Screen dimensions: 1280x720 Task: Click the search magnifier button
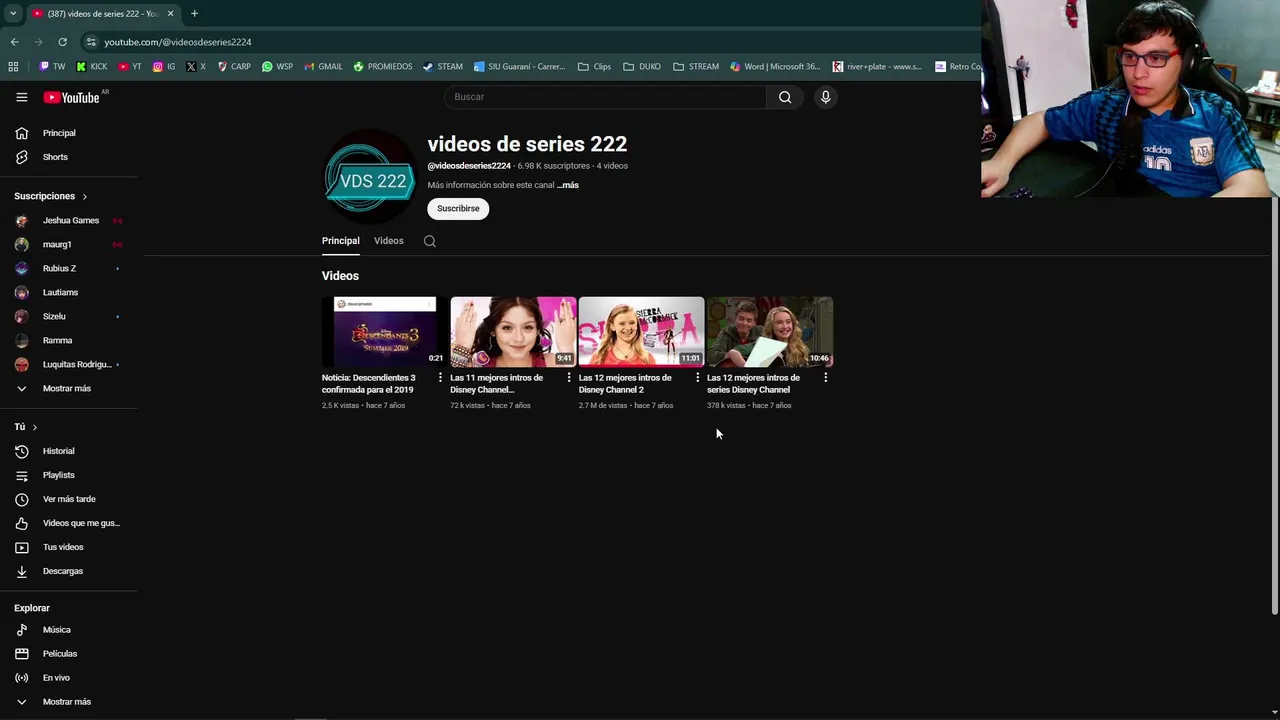click(785, 97)
